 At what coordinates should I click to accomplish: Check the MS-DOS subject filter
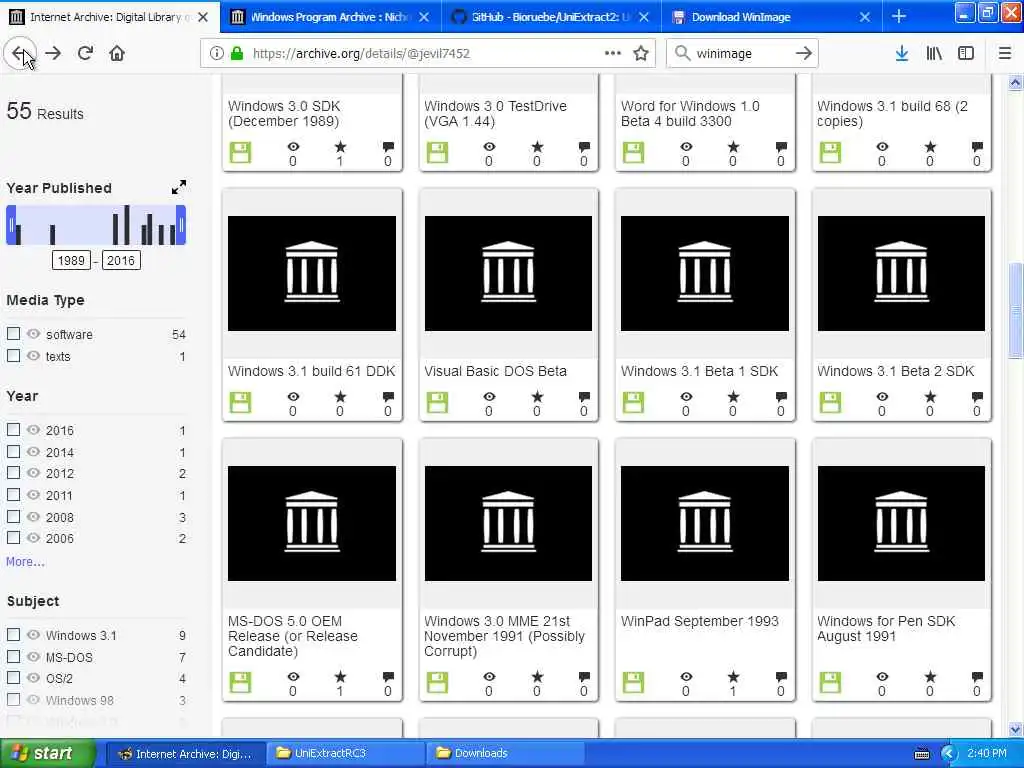point(13,656)
